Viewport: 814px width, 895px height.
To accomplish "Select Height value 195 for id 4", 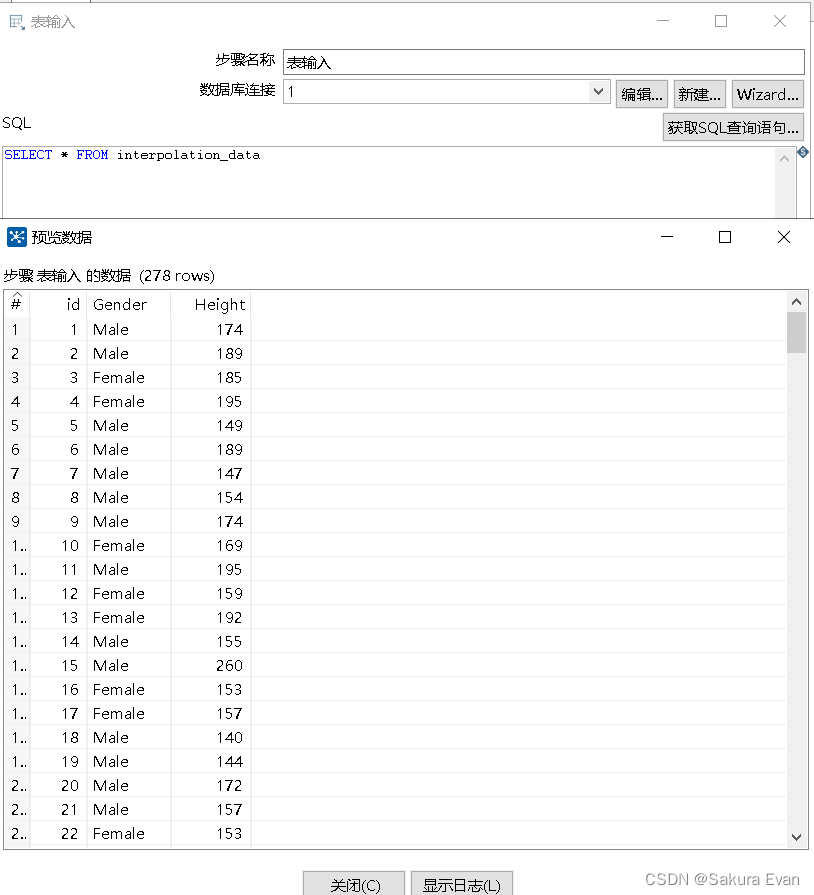I will (211, 401).
